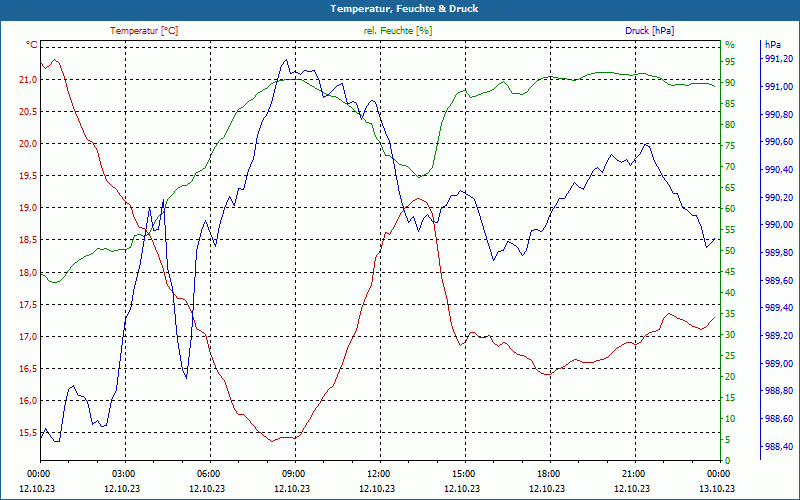Click the 19,5 temperature axis value
Screen dimensions: 800x500
(29, 176)
